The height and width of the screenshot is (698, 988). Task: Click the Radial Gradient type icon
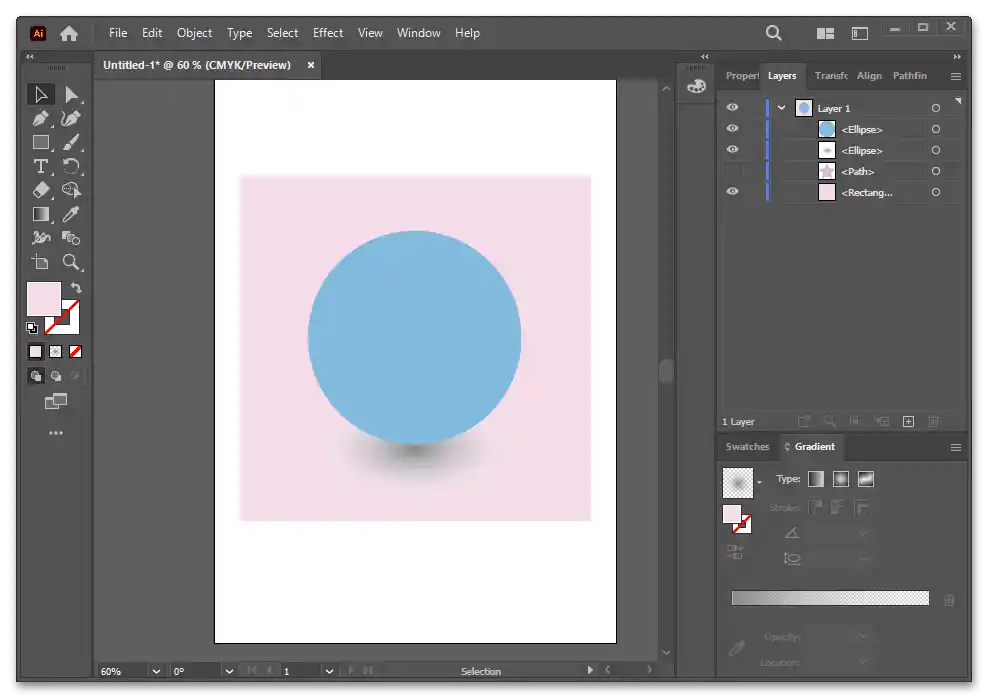tap(841, 479)
